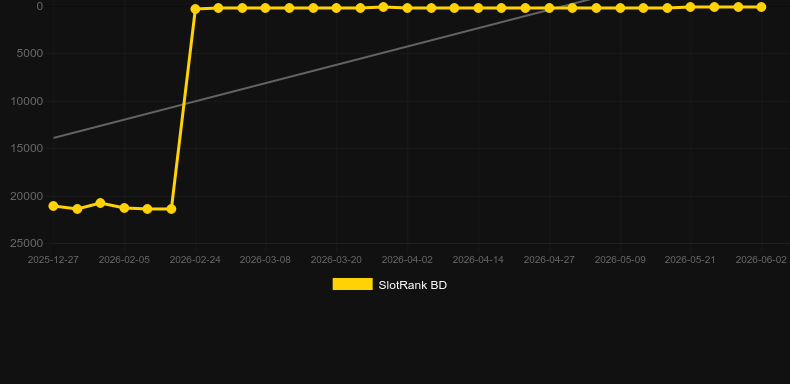
Task: Select the data point at 2026-03-20
Action: click(x=337, y=8)
